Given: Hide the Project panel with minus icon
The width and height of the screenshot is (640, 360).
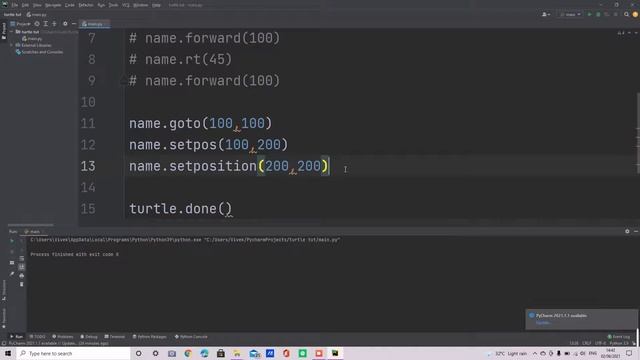Looking at the screenshot, I should [x=74, y=24].
